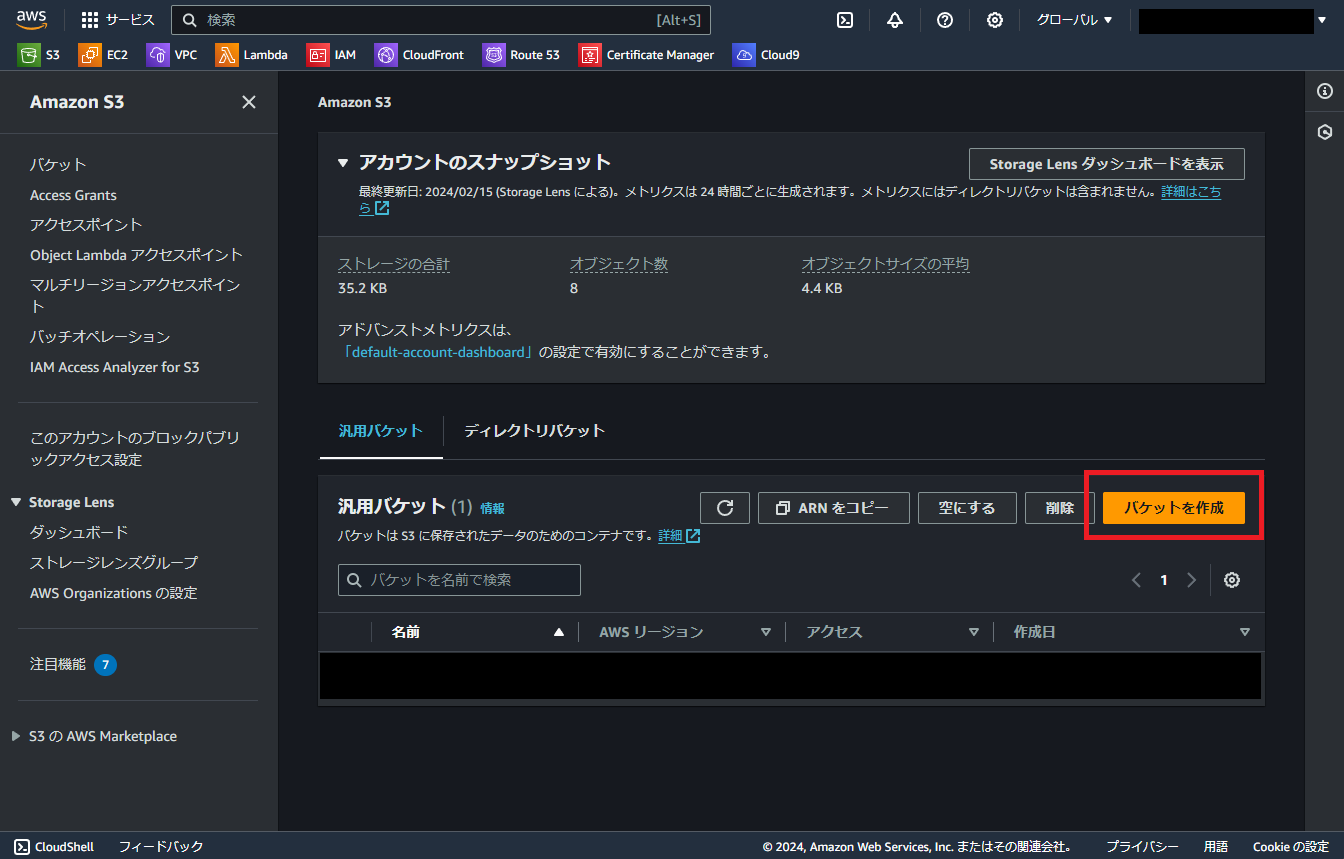This screenshot has height=859, width=1344.
Task: Switch to the ディレクトリバケット tab
Action: (534, 430)
